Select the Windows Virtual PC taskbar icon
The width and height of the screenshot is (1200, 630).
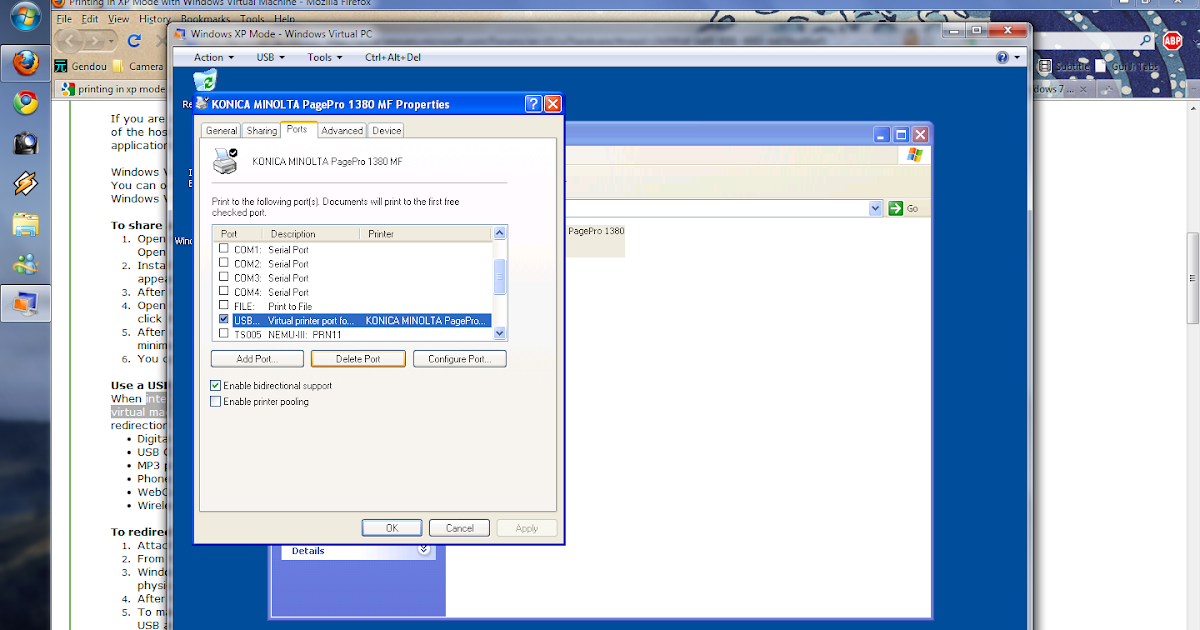tap(25, 302)
